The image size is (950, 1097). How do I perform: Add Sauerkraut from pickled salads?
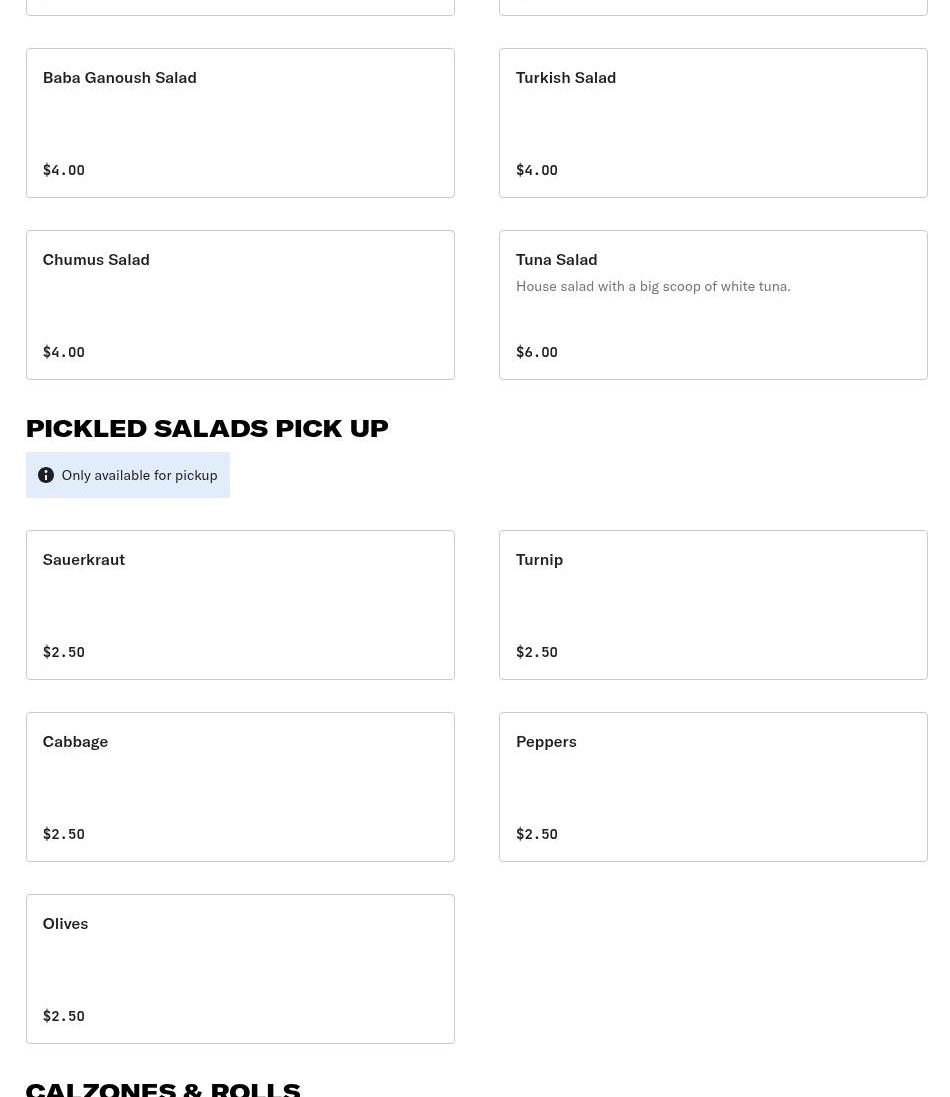(240, 604)
